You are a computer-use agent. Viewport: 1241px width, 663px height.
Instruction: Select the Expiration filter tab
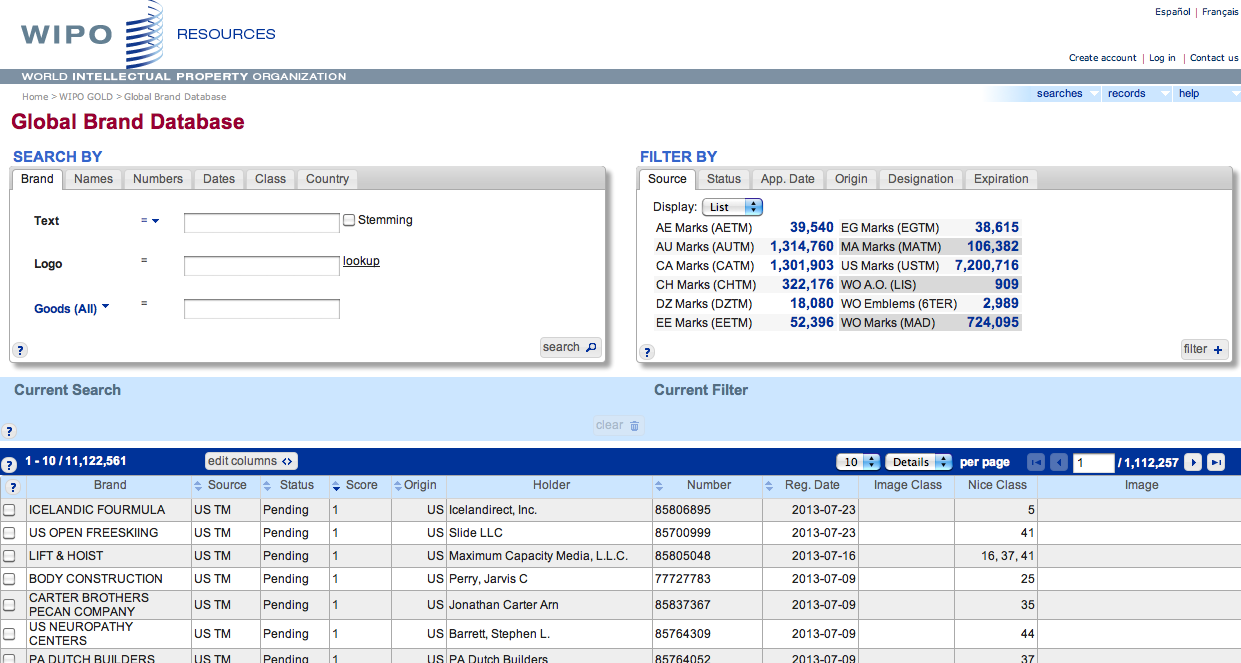click(1001, 179)
